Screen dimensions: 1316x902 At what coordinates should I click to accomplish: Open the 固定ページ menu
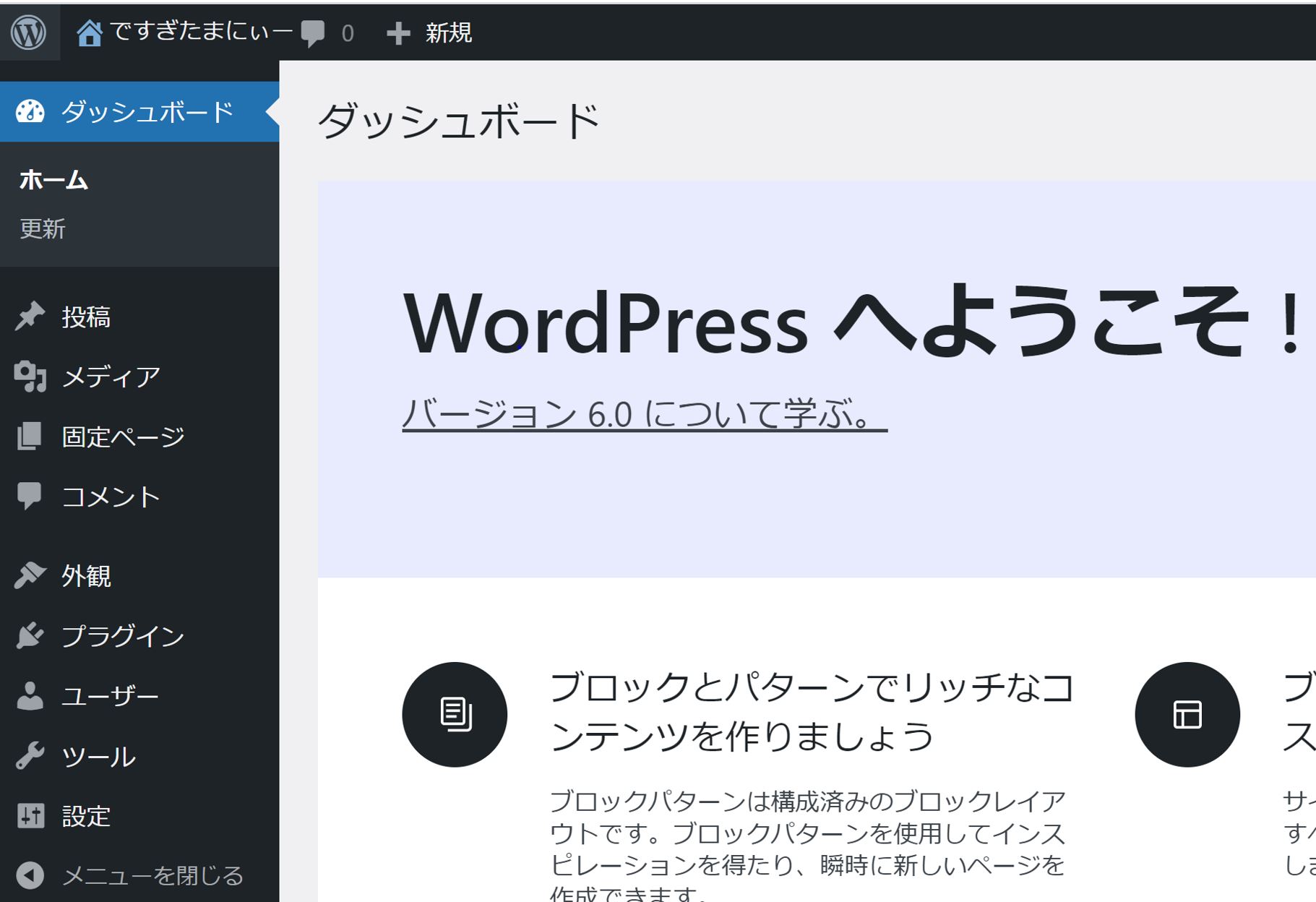123,437
